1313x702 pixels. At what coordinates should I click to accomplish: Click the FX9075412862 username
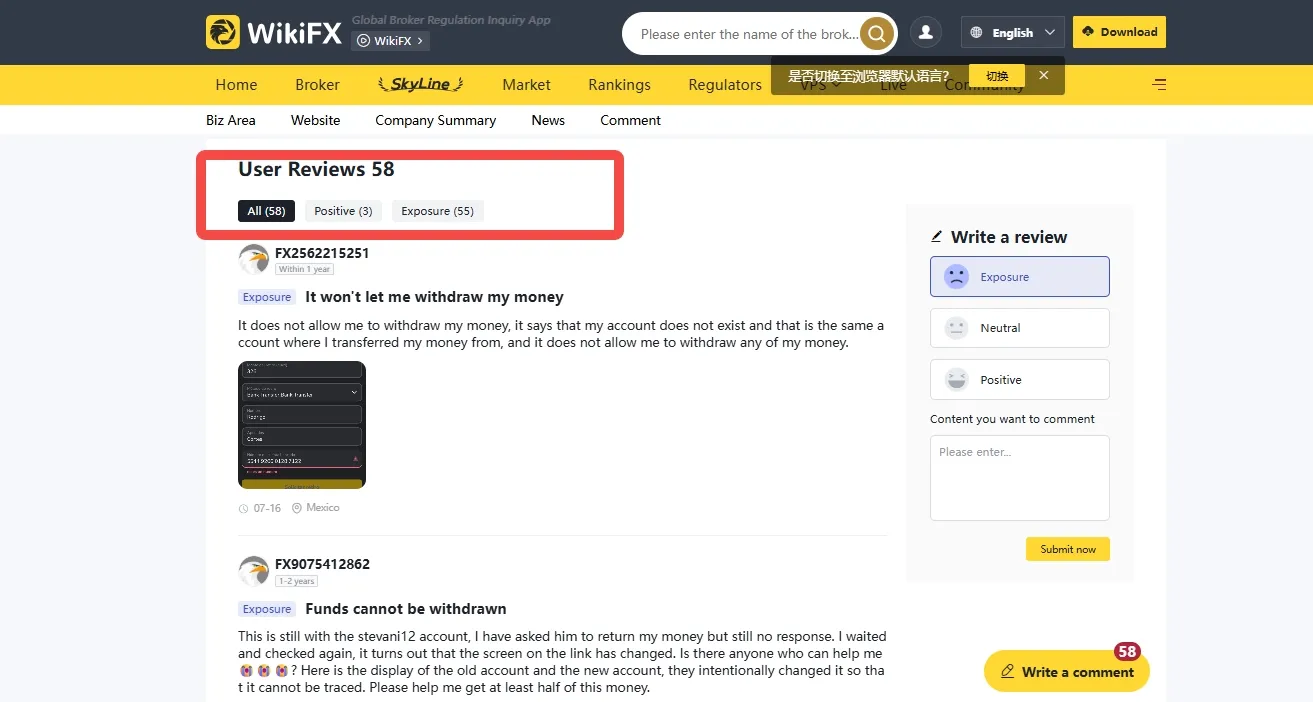point(322,564)
